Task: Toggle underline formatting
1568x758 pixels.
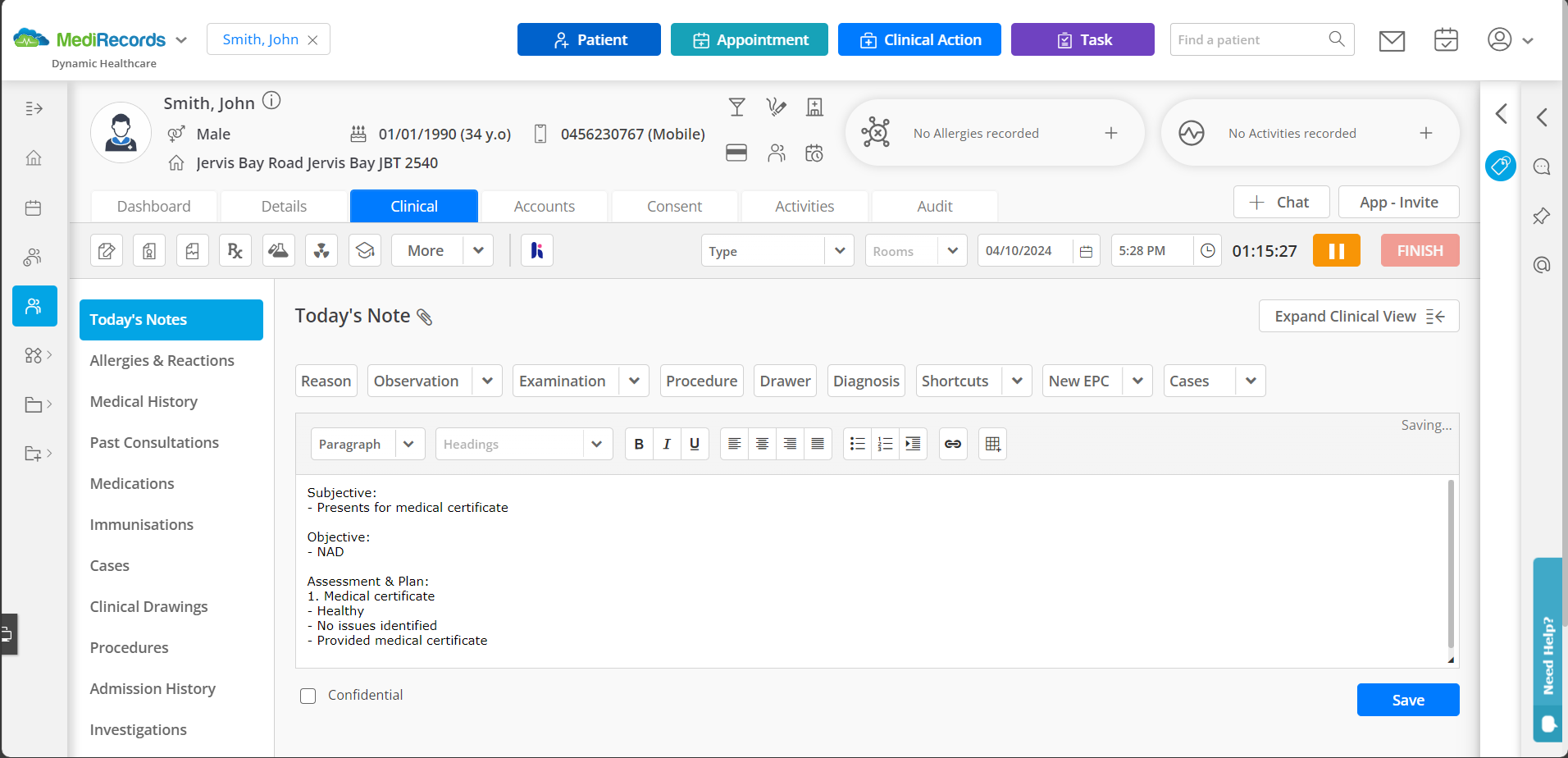Action: pyautogui.click(x=695, y=444)
